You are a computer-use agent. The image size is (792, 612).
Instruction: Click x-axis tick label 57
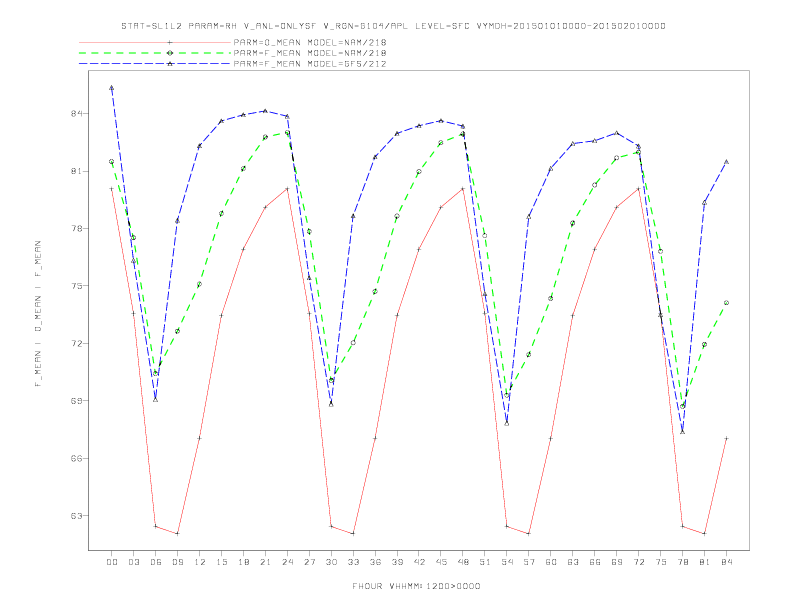[x=529, y=562]
